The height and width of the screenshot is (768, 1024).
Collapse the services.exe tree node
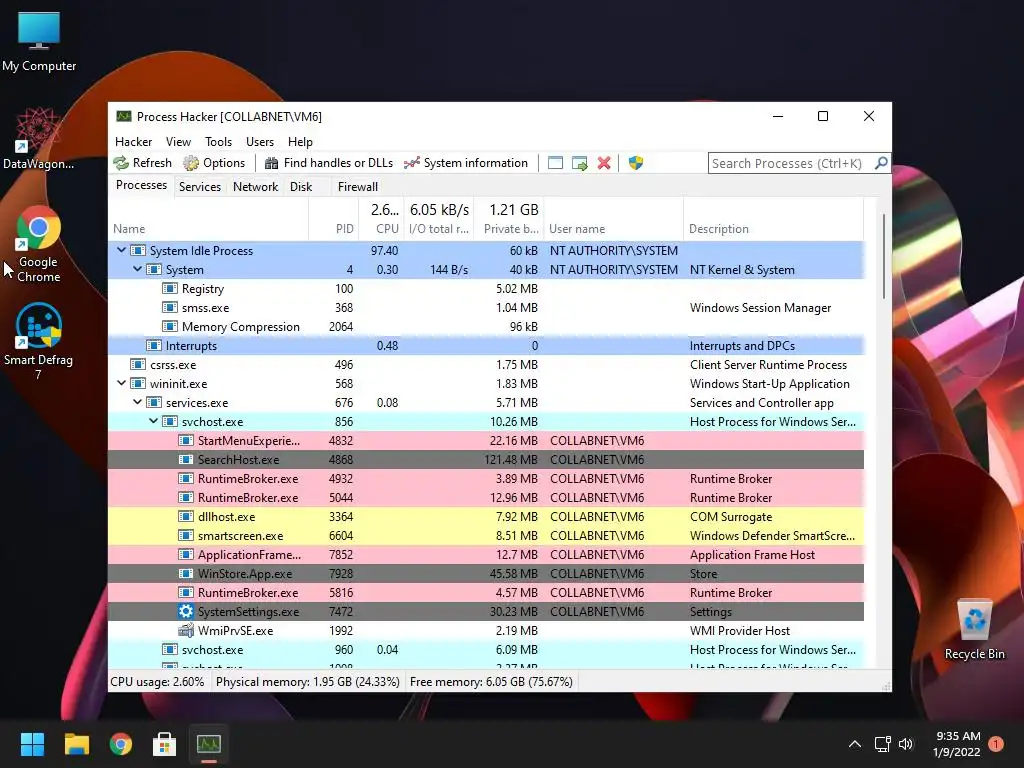137,402
